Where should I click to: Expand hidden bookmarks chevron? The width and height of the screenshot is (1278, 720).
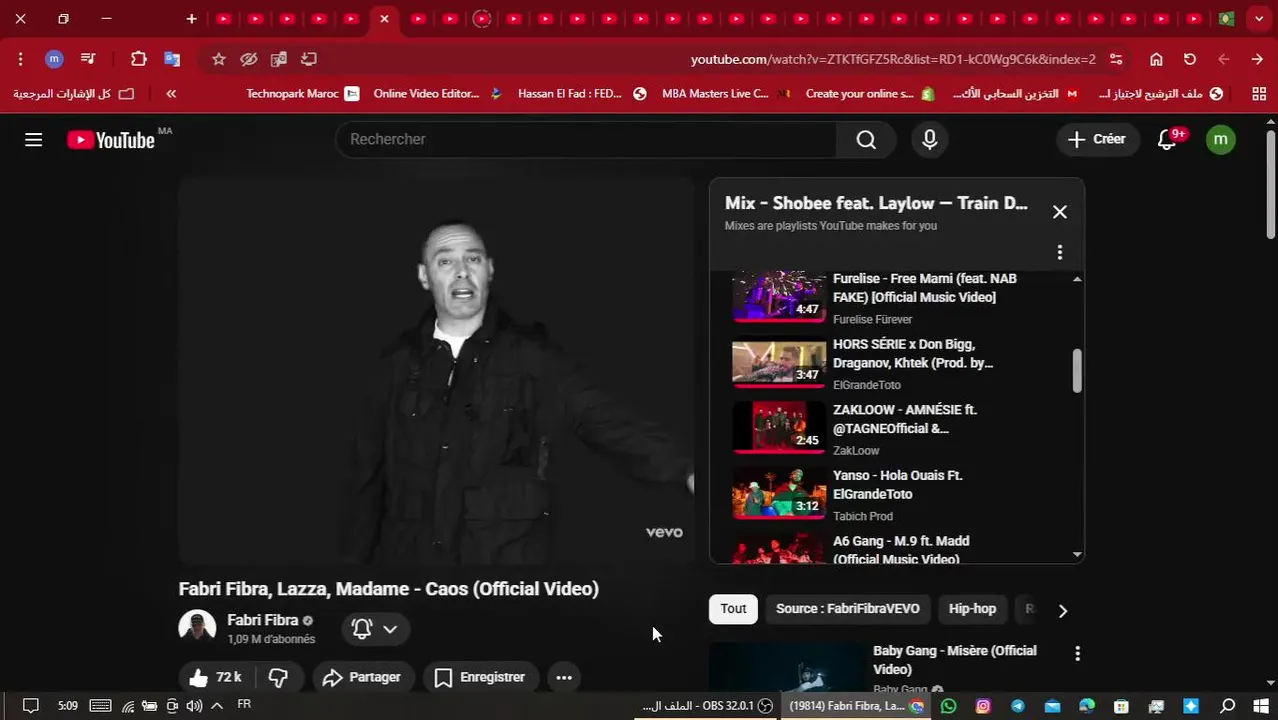coord(171,94)
